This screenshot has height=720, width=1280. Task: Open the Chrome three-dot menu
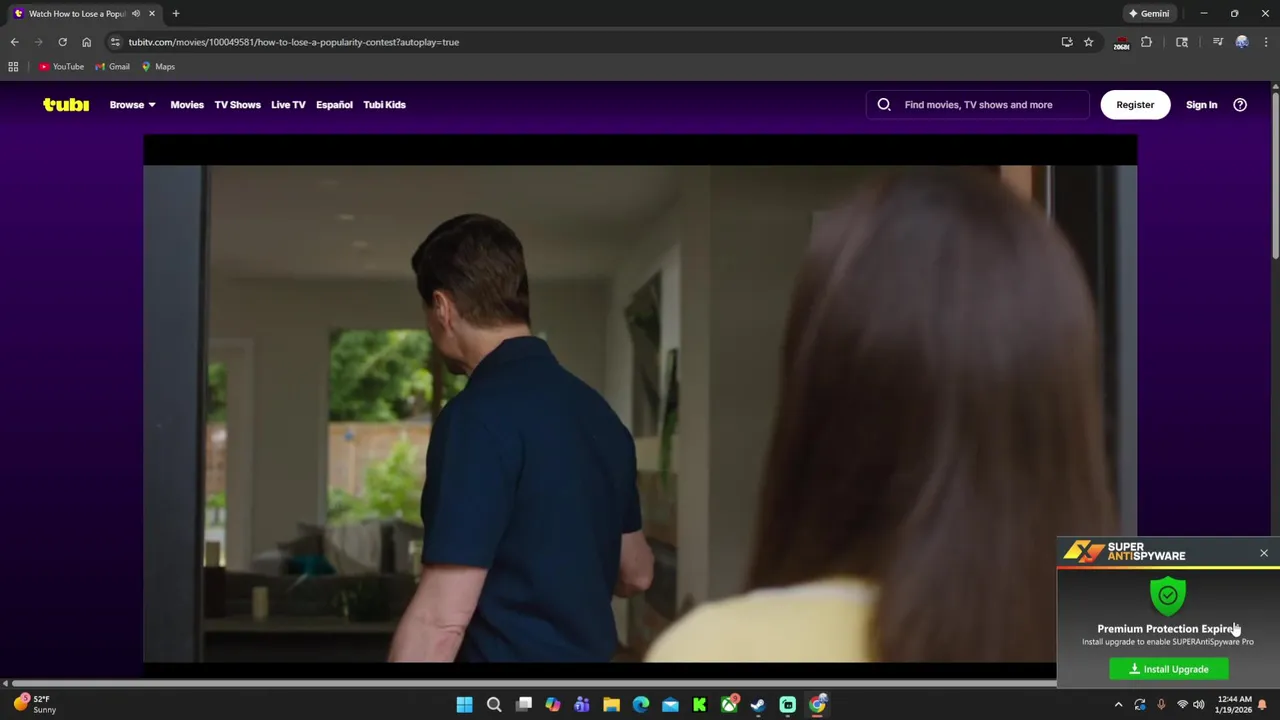[1266, 42]
